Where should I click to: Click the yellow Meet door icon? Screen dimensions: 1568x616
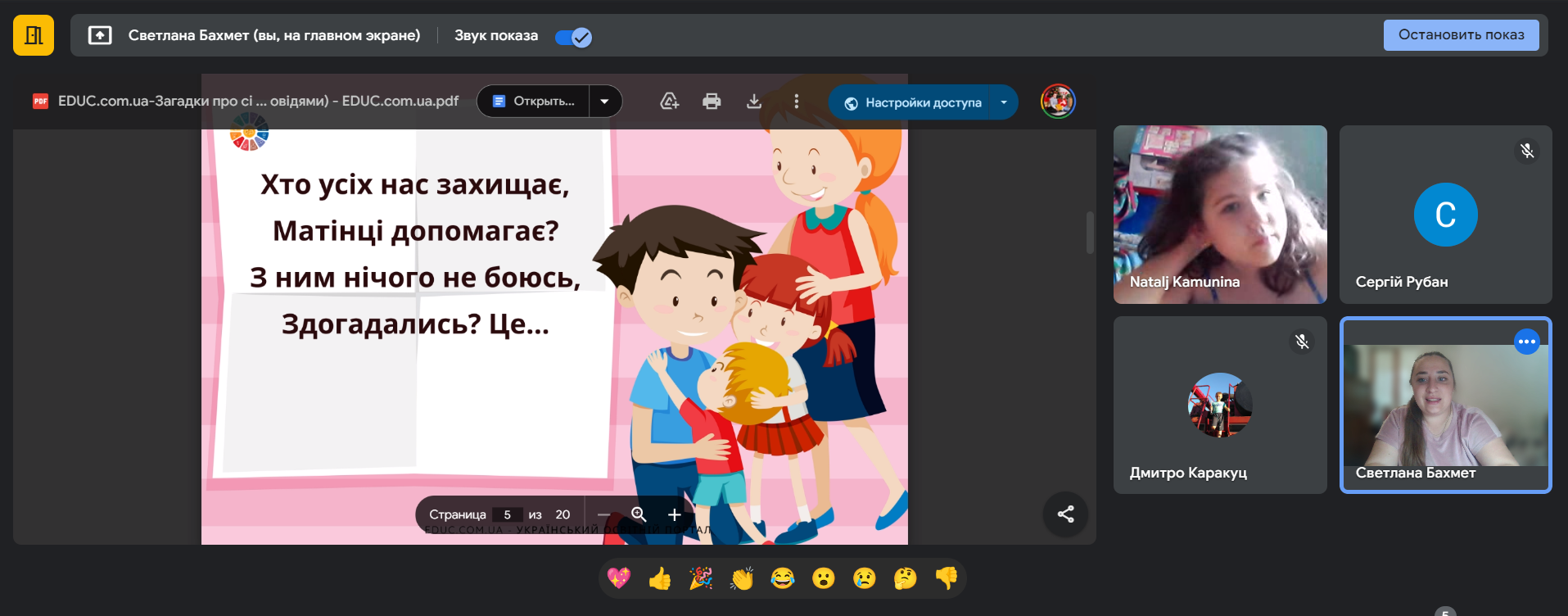[x=34, y=35]
